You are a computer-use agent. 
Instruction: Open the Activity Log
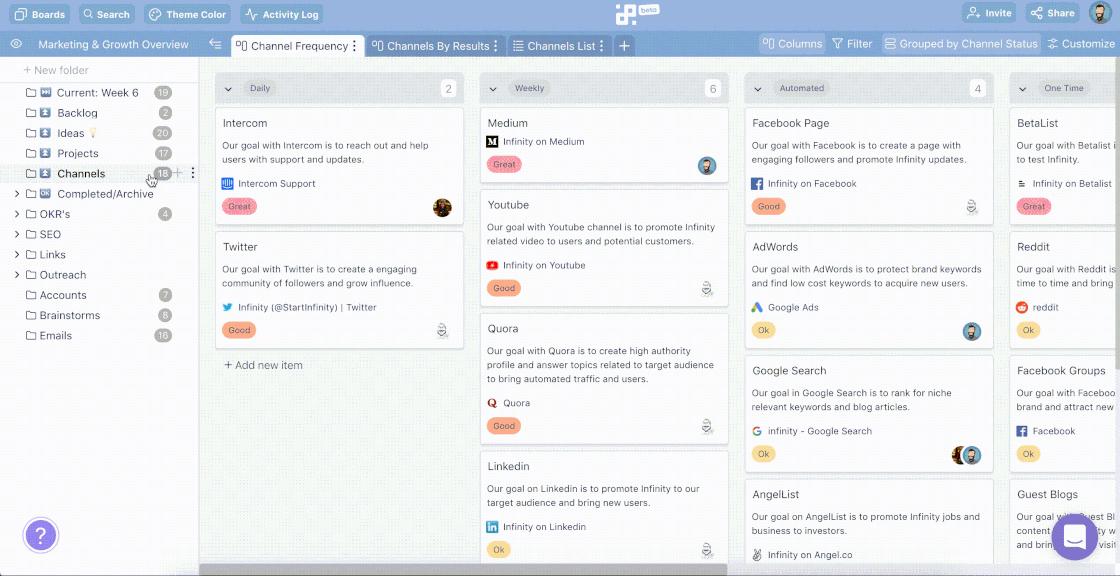click(281, 14)
